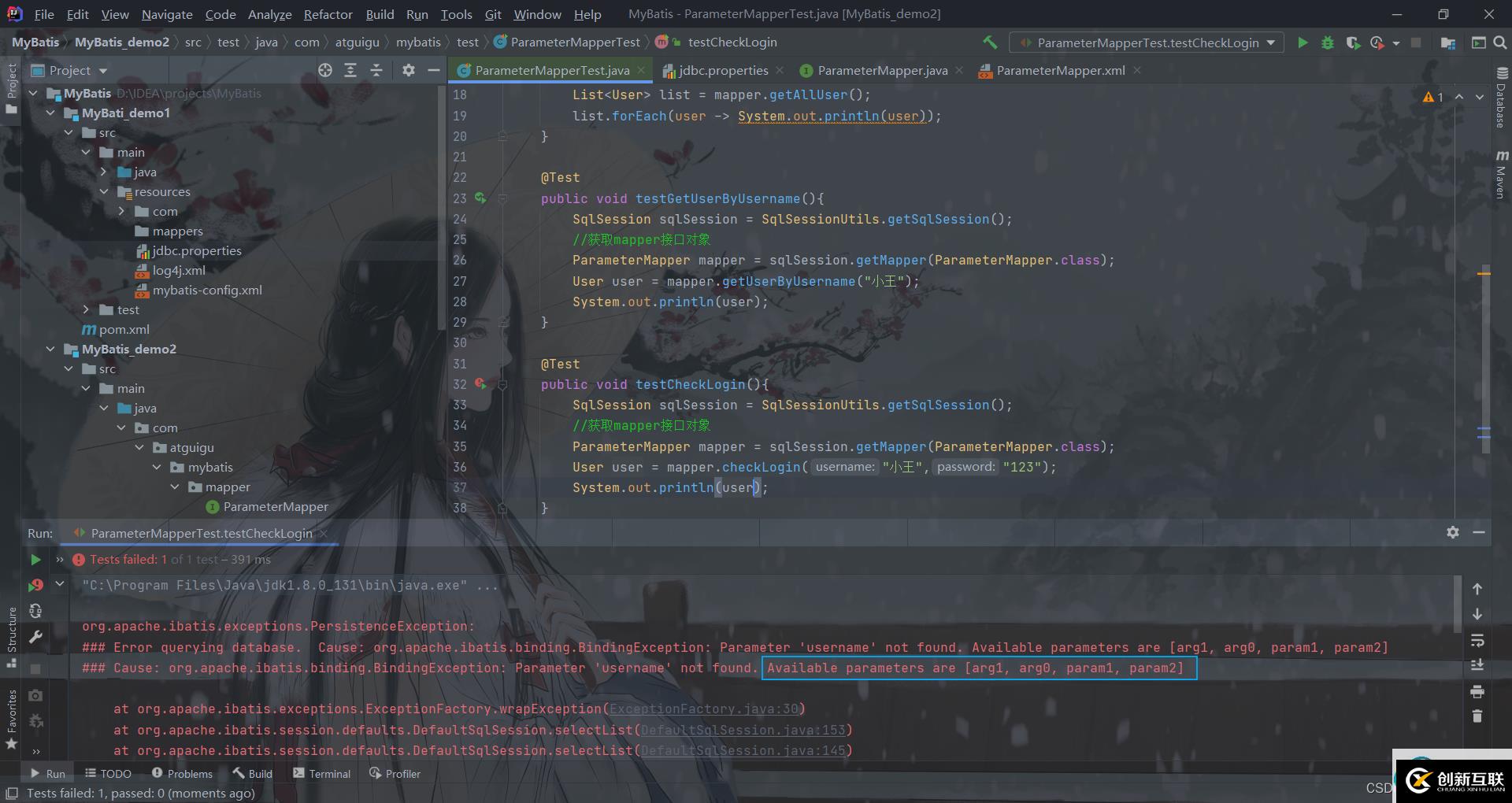Clear console with the trash icon
Viewport: 1512px width, 803px height.
[x=1477, y=716]
